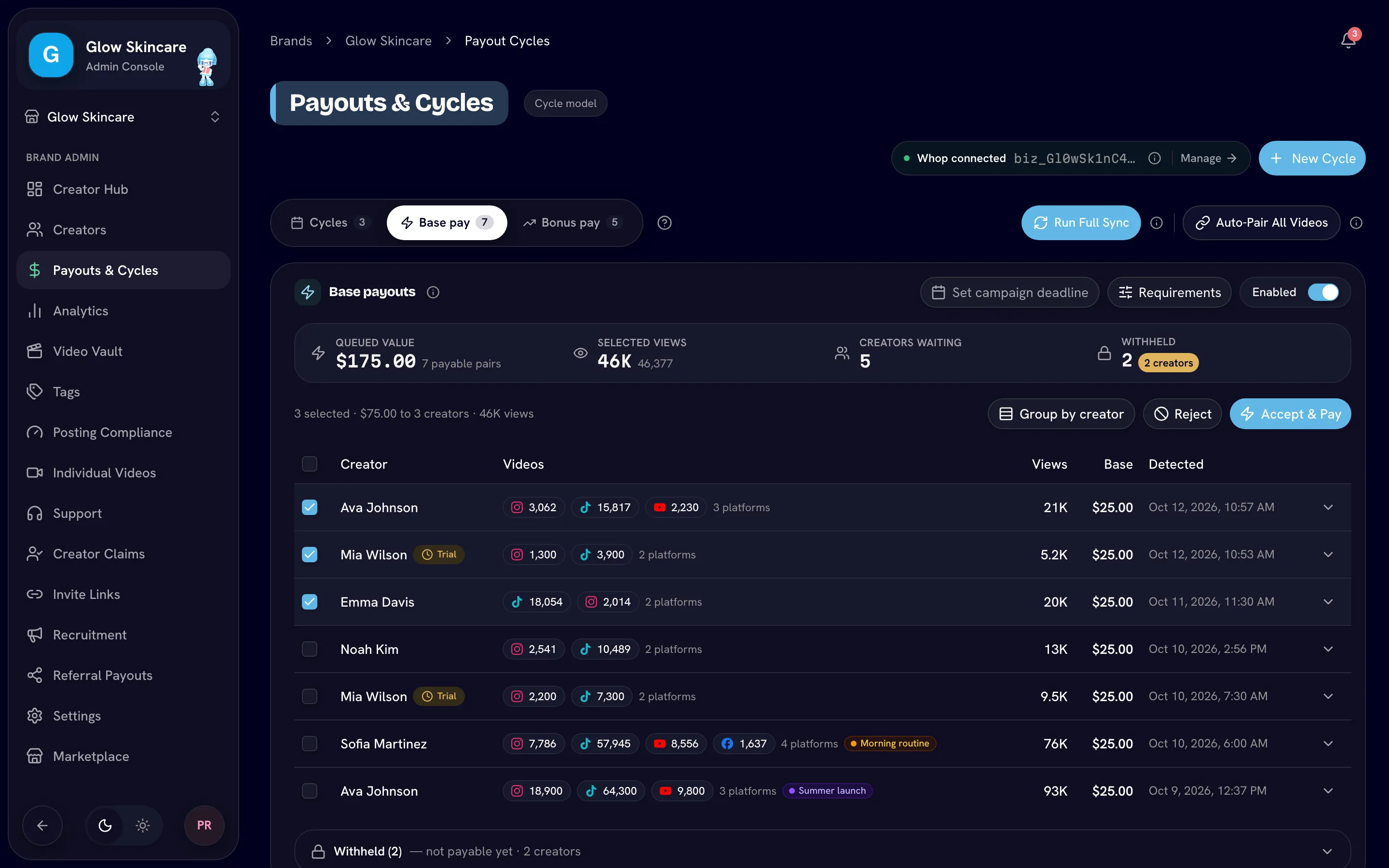
Task: Toggle the Enabled switch for base payouts
Action: point(1323,292)
